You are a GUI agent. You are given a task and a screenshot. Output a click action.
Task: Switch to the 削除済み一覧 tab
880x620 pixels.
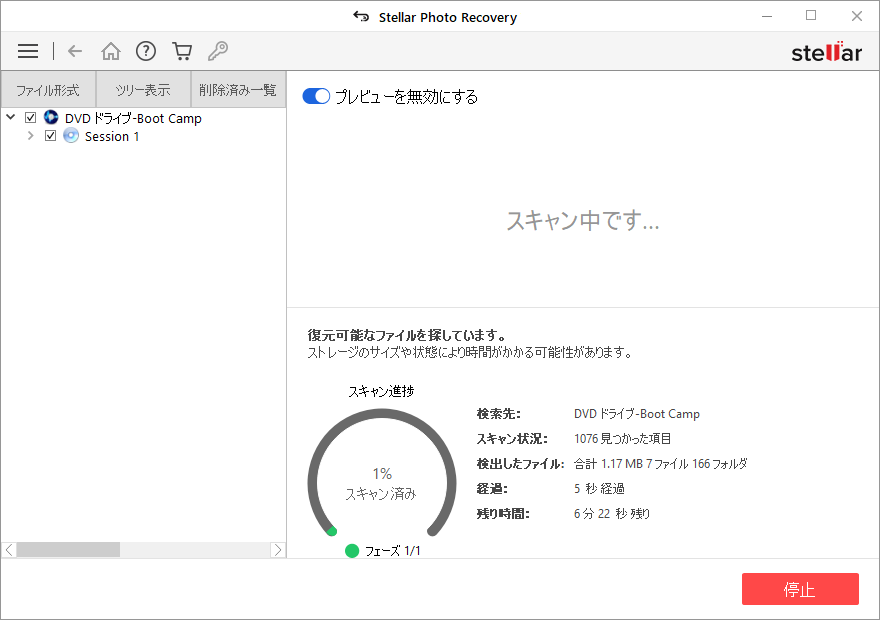coord(238,89)
